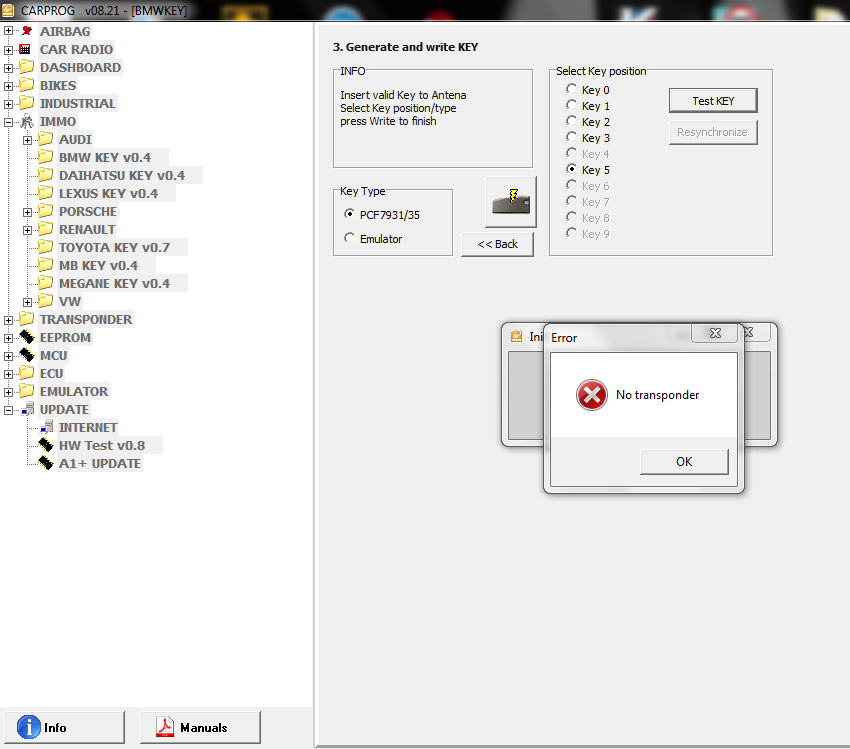Open HW Test v0.8 tree item

tap(102, 445)
